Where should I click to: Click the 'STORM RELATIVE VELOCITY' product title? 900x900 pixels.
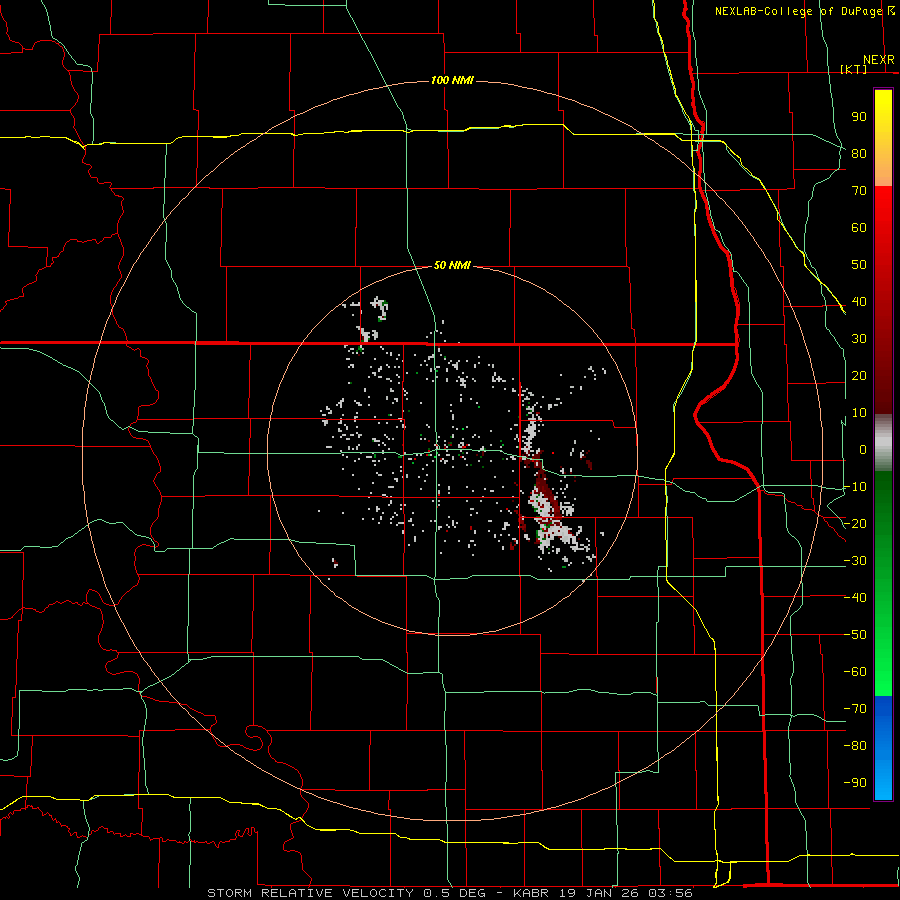310,893
